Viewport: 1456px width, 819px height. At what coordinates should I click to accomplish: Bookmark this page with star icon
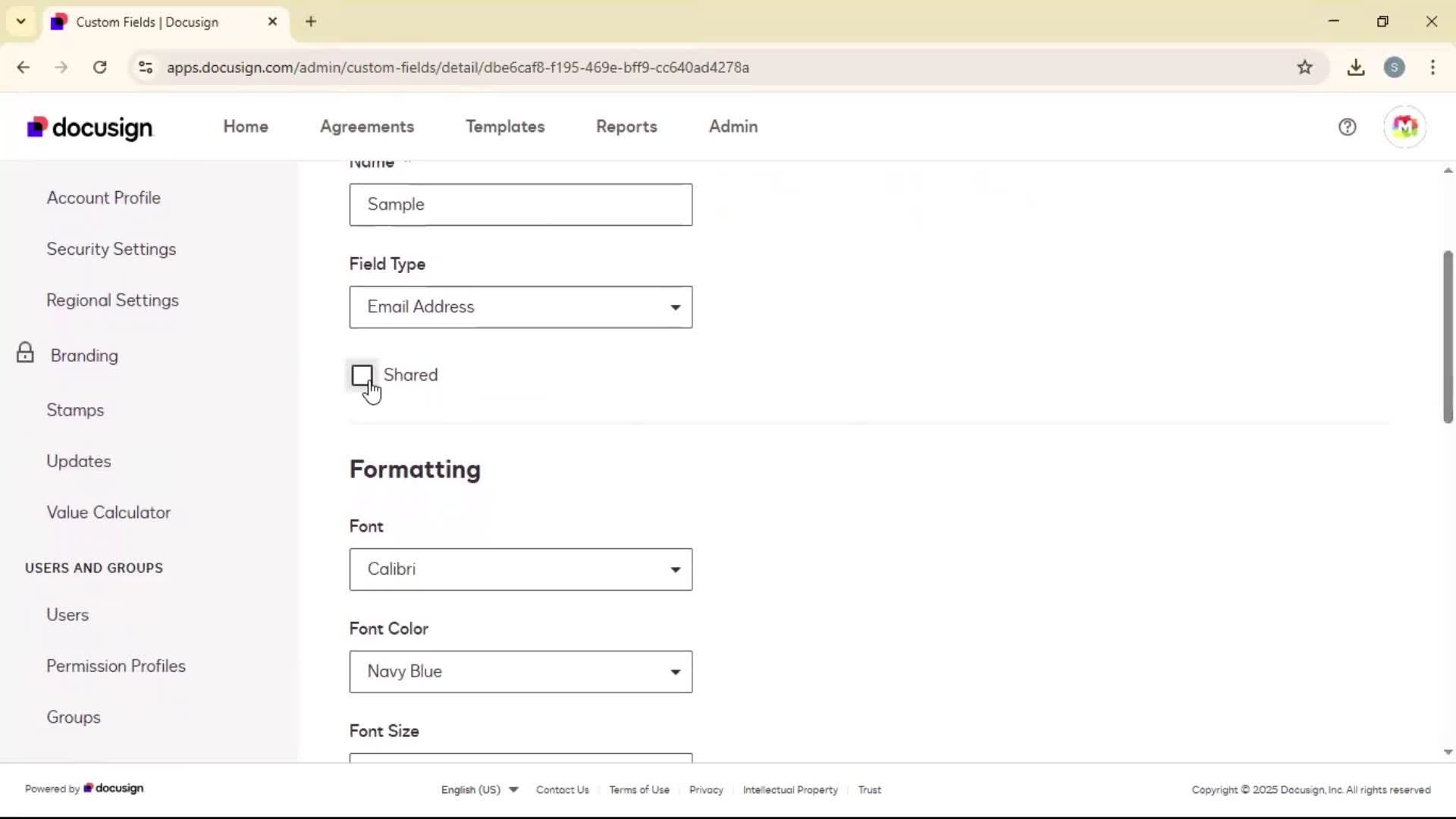point(1304,67)
